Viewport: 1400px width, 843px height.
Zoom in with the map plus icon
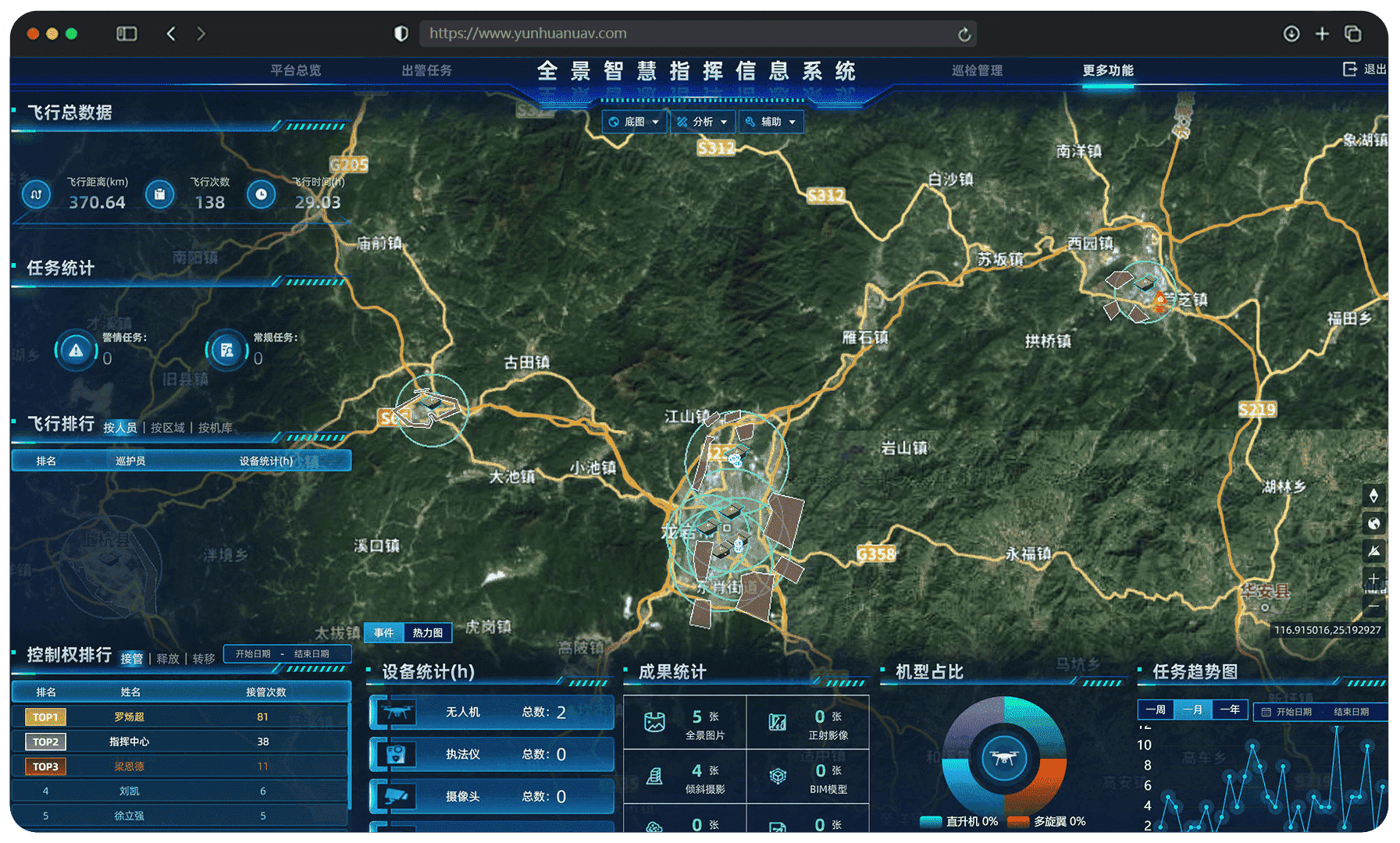(x=1373, y=578)
